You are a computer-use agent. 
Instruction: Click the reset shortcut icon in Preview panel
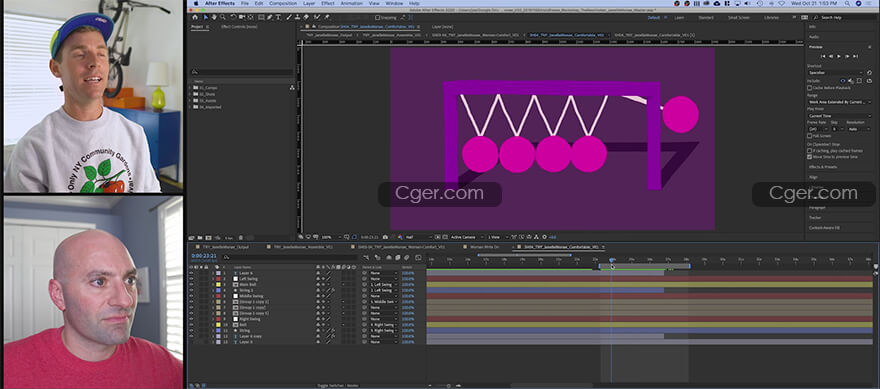pyautogui.click(x=869, y=72)
